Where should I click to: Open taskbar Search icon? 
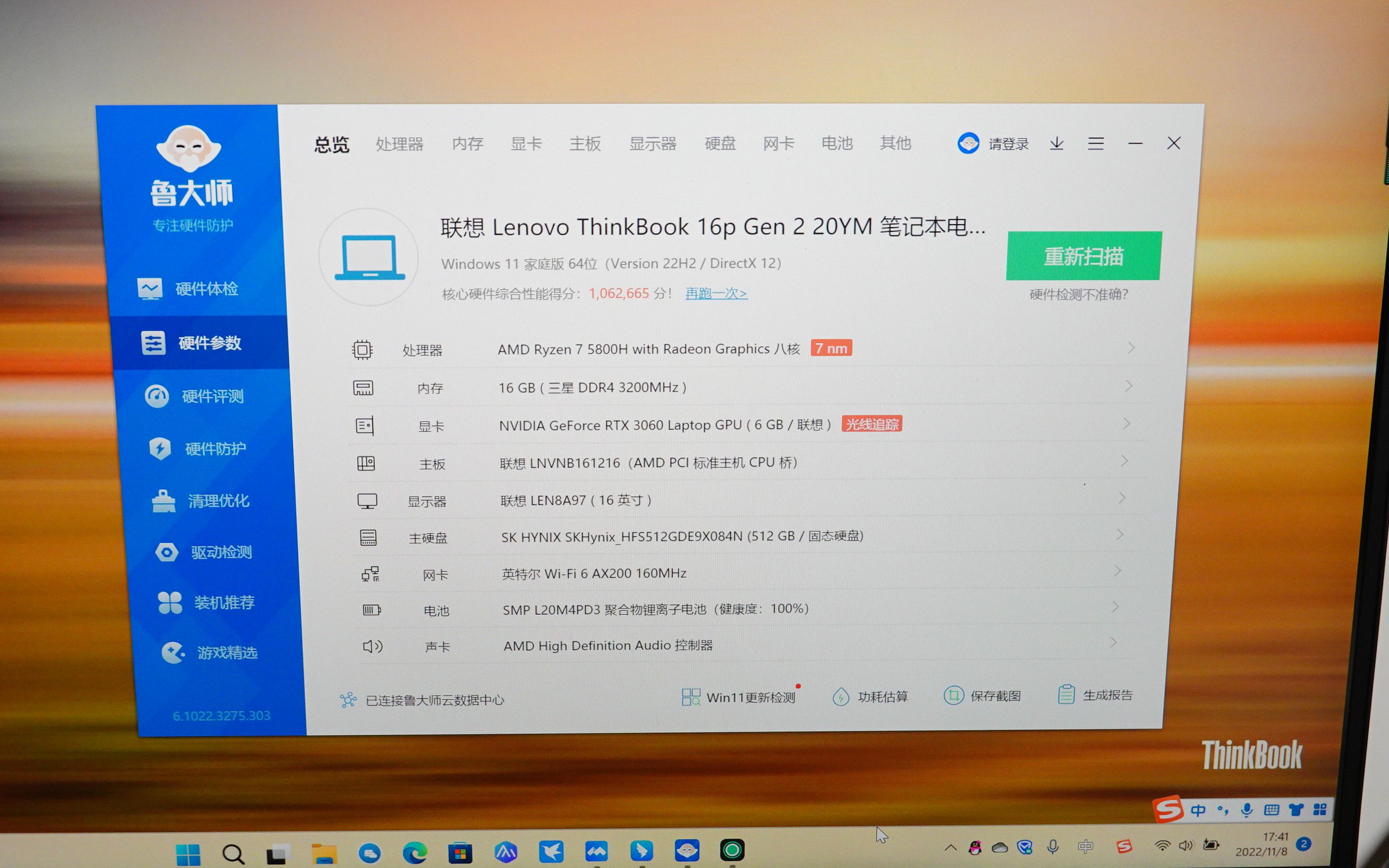233,854
